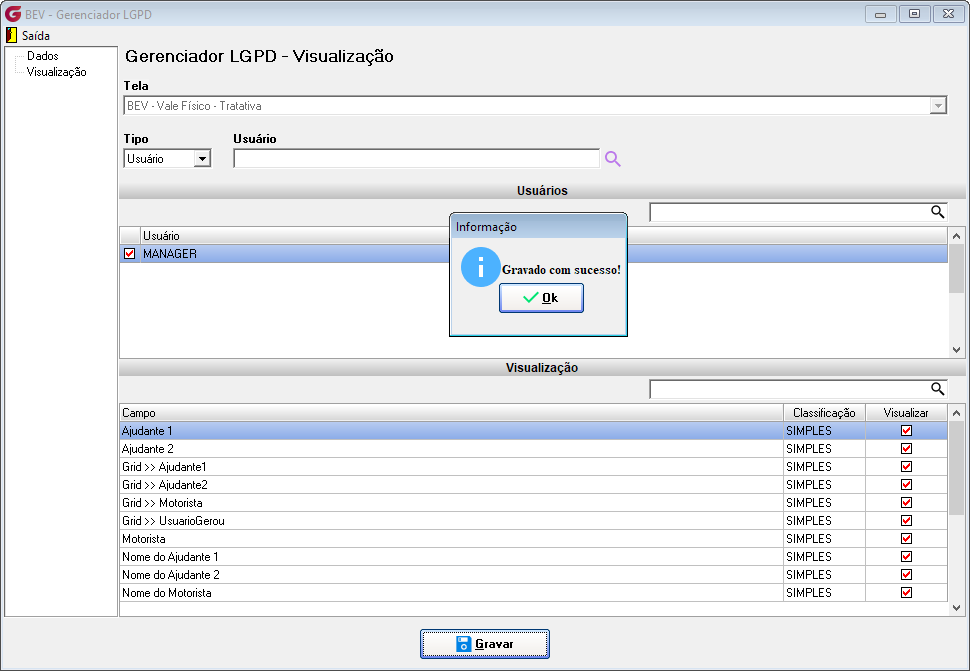The height and width of the screenshot is (671, 970).
Task: Toggle Visualizar for Grid >> Ajudante2
Action: (x=906, y=484)
